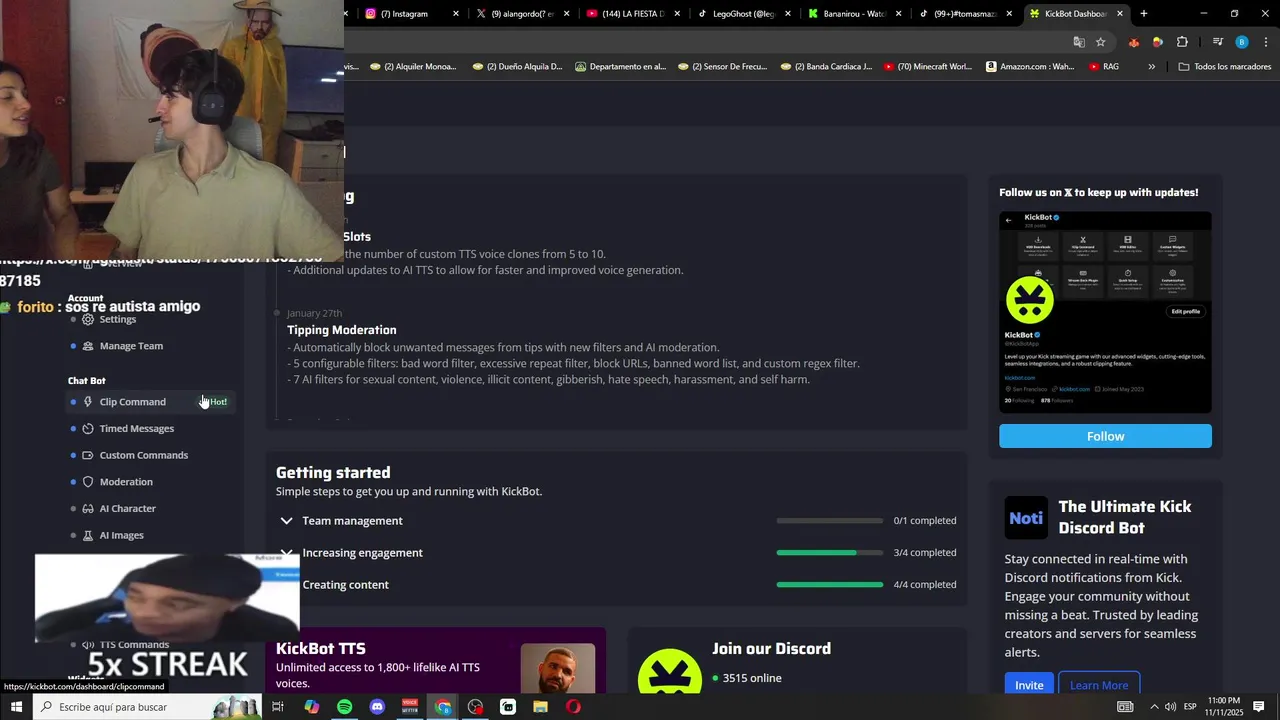Click the KickBot TTS banner

tap(436, 660)
